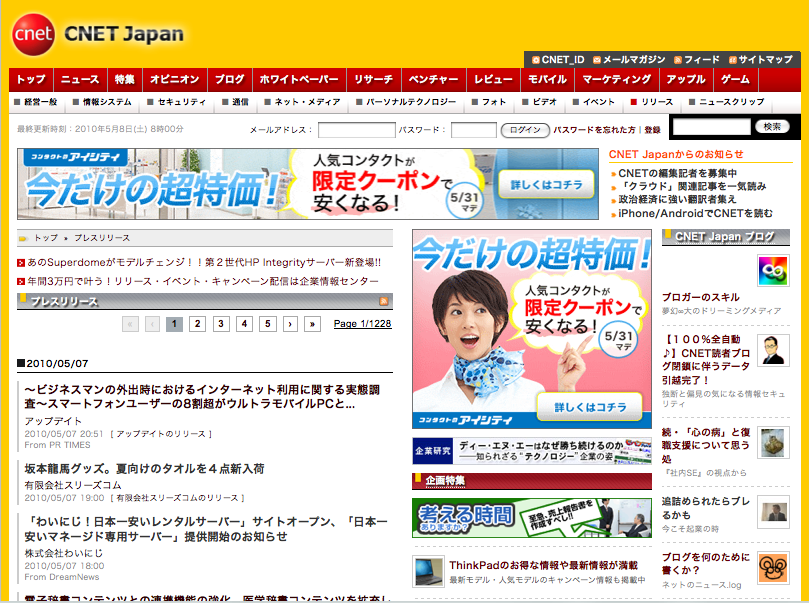Viewport: 809px width, 603px height.
Task: Open the 経営一般 sub-category
Action: tap(36, 102)
